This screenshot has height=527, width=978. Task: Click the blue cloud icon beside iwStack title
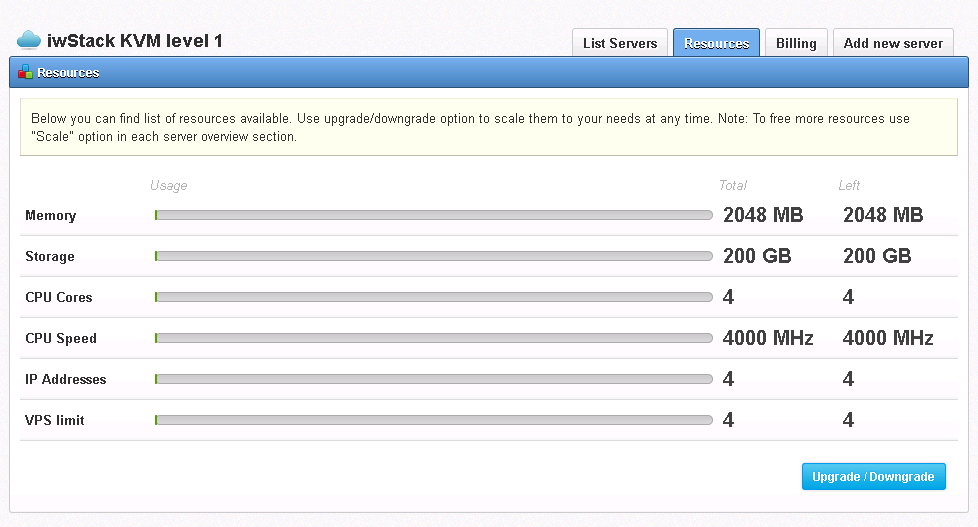coord(29,40)
